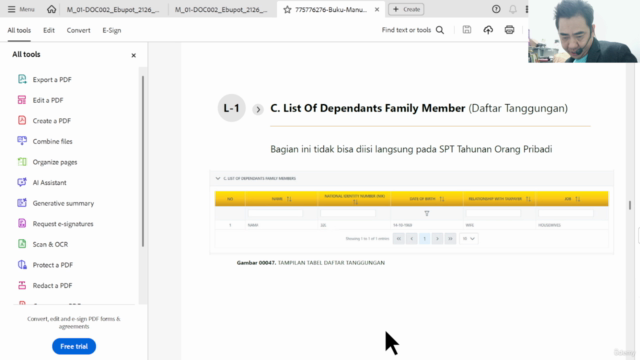
Task: Click the "C. List Of Dependants Family Member" heading
Action: [368, 108]
